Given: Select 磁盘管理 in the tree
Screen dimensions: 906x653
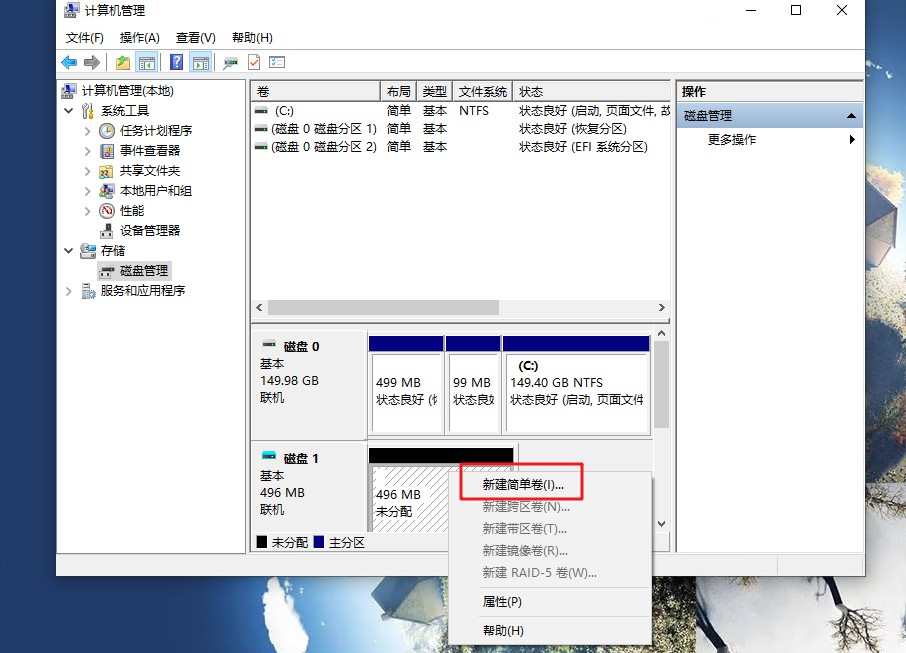Looking at the screenshot, I should point(144,270).
